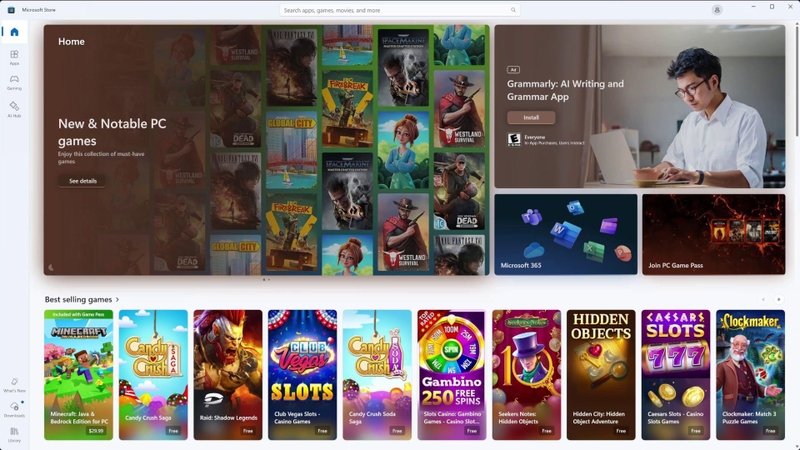800x450 pixels.
Task: Show previous best selling games with left arrow
Action: (x=763, y=299)
